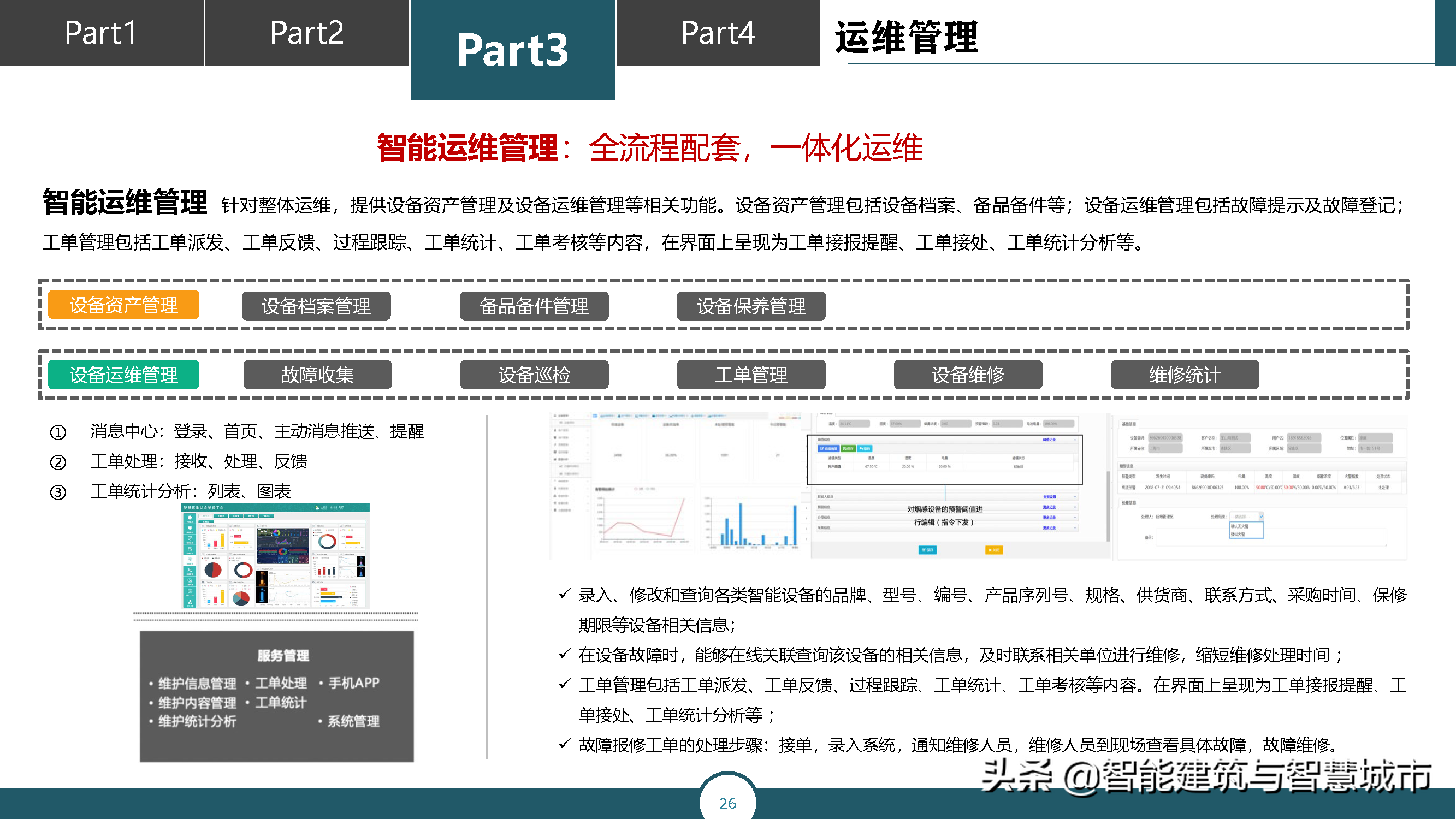Open the colorful dashboard screenshot thumbnail

pos(275,556)
